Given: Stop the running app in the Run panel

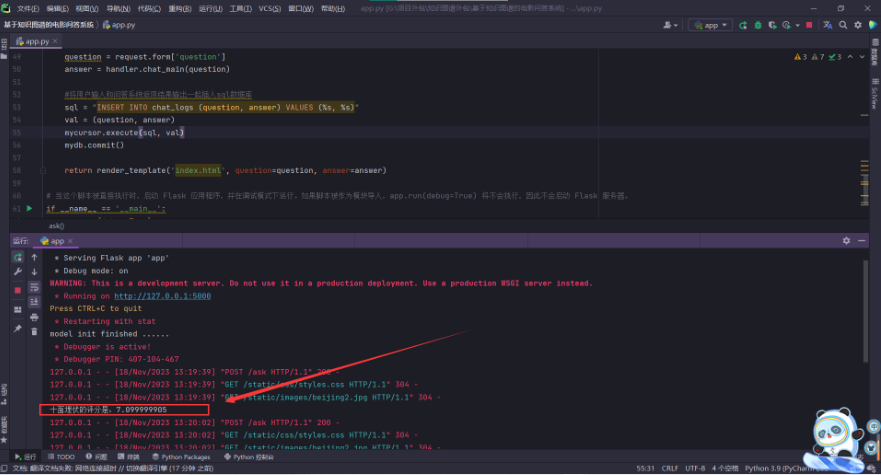Looking at the screenshot, I should click(17, 290).
